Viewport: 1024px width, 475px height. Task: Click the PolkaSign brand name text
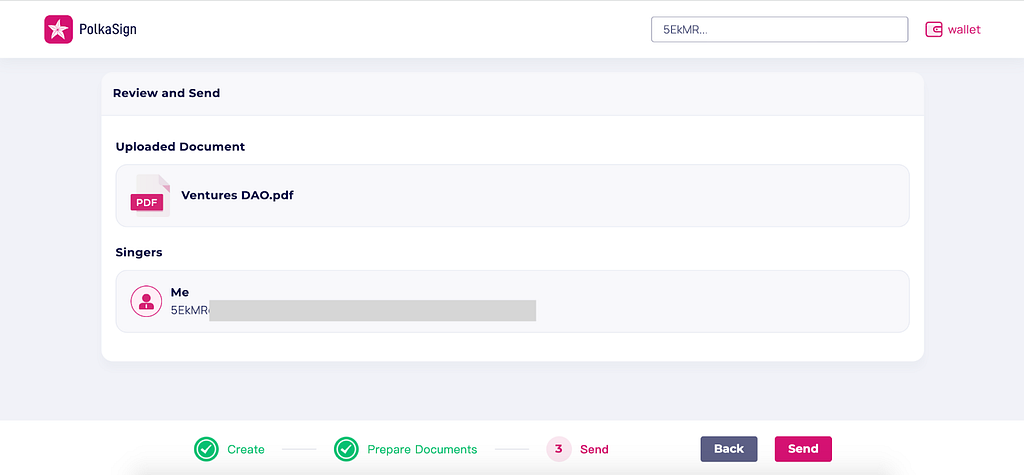(108, 29)
